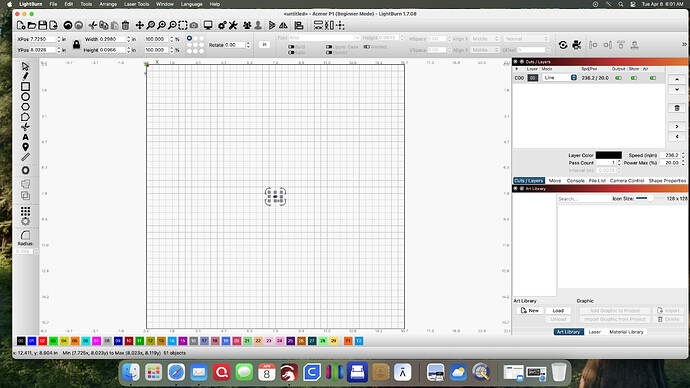Open the Arrange menu
The width and height of the screenshot is (690, 388).
(108, 4)
